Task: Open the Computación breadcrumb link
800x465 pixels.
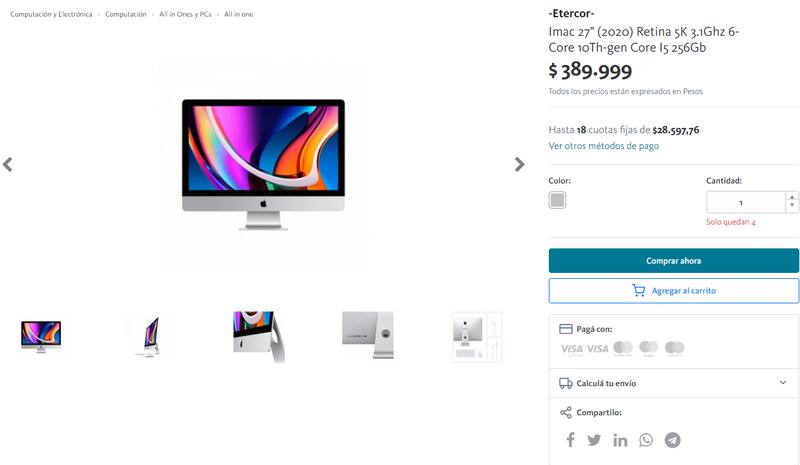Action: click(126, 14)
